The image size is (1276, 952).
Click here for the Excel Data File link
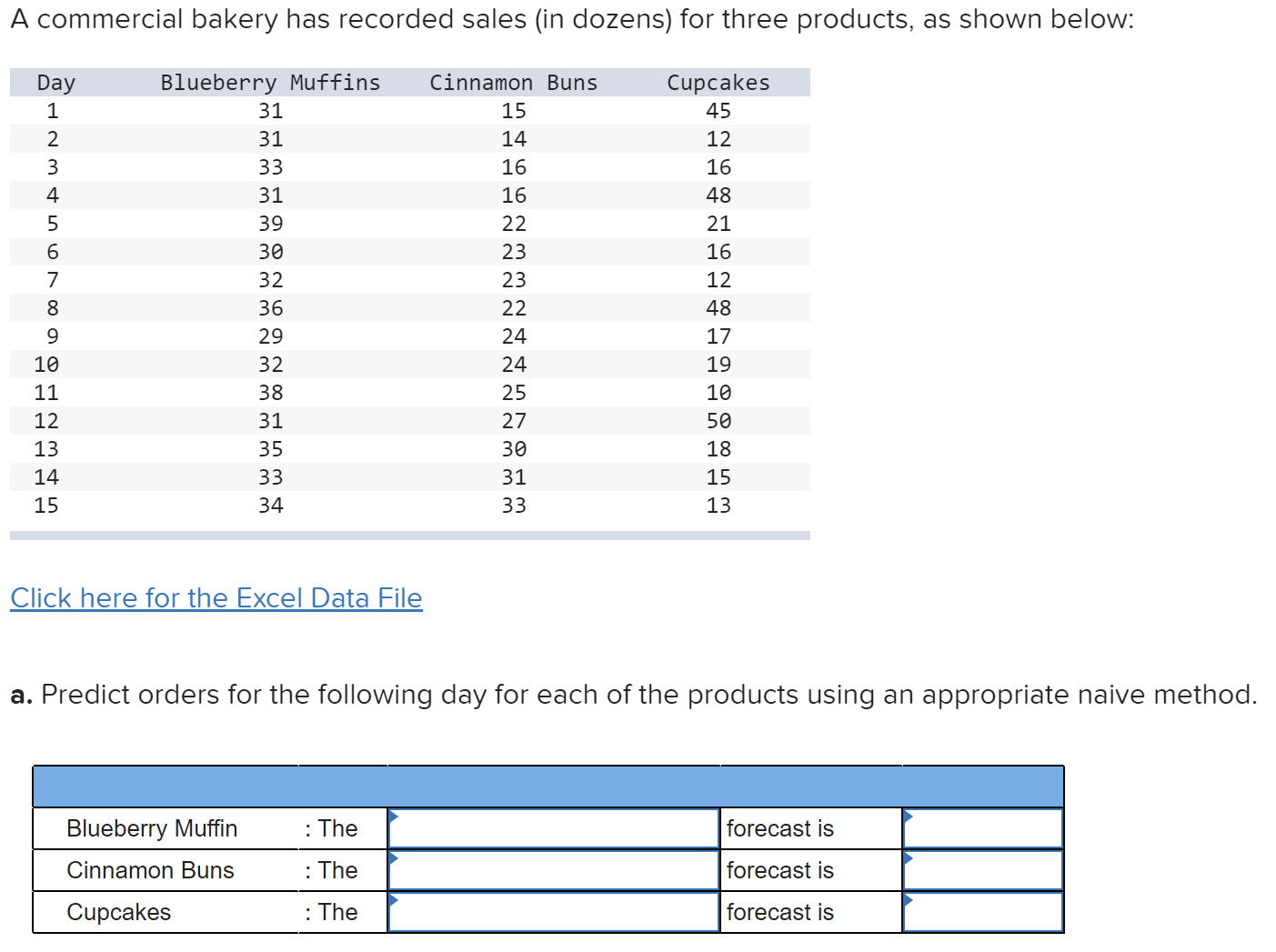tap(216, 597)
